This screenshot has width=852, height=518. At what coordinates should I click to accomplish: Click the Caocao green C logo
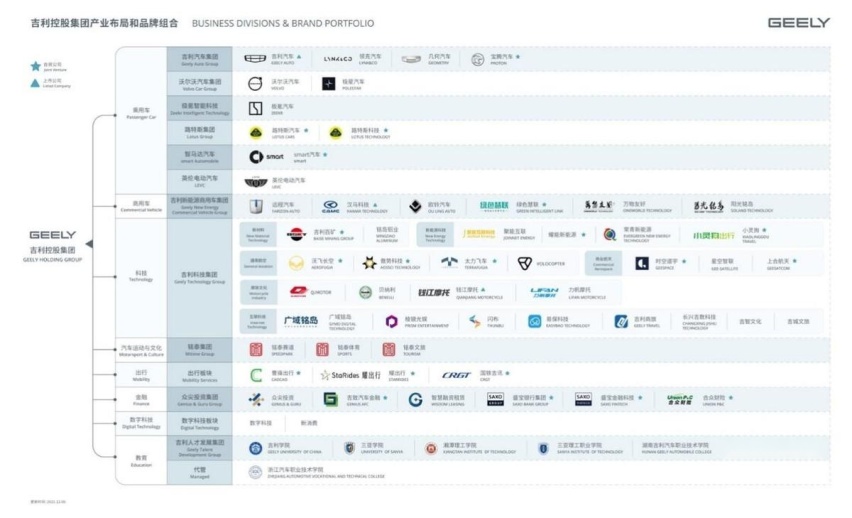coord(256,375)
